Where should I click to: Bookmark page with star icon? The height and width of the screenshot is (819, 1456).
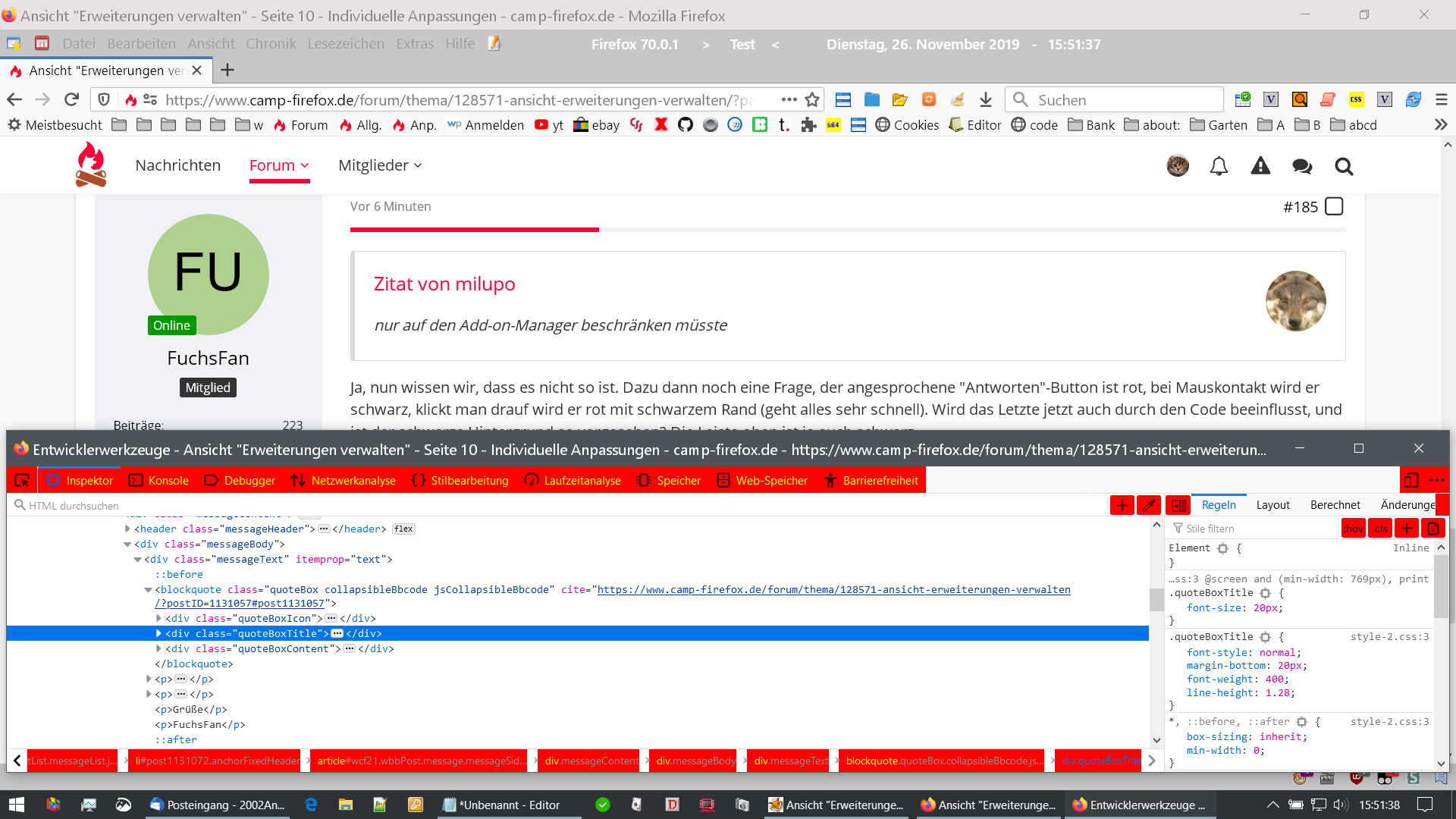click(812, 100)
